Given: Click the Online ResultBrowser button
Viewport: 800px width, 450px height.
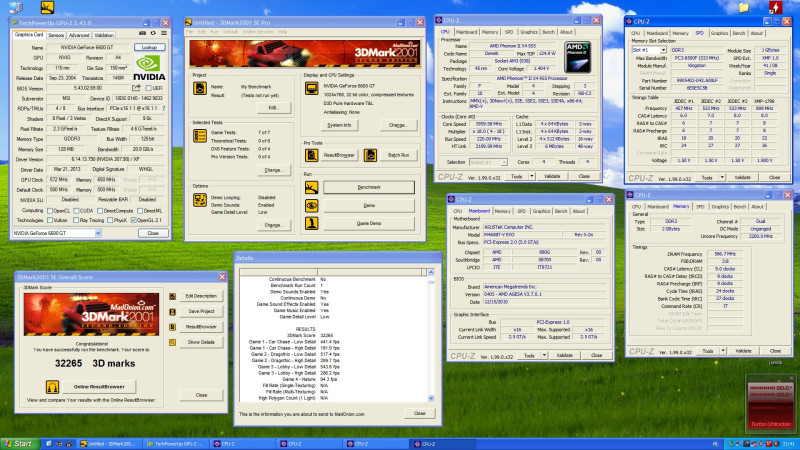Looking at the screenshot, I should 99,387.
